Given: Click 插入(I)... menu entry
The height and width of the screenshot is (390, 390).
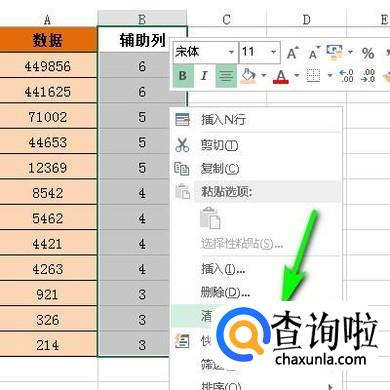Looking at the screenshot, I should [x=223, y=269].
